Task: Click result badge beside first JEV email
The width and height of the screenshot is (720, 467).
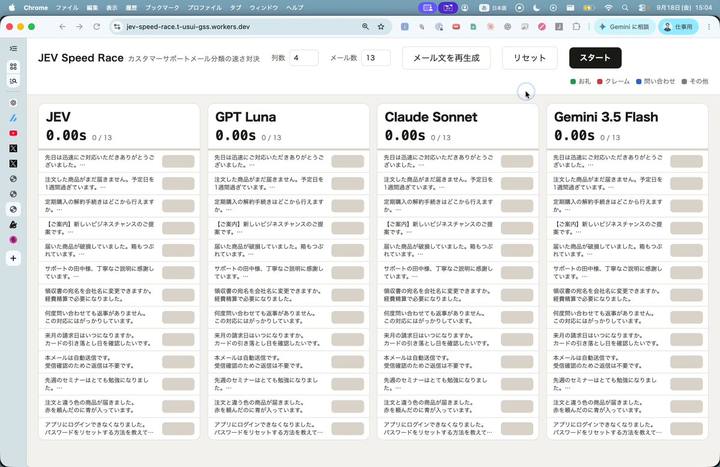Action: 178,161
